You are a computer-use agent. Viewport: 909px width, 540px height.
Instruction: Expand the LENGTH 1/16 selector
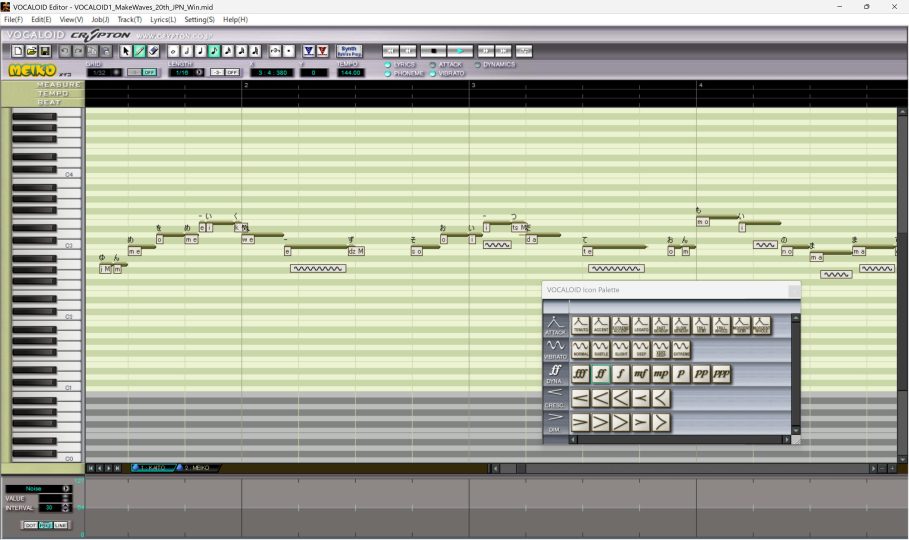pyautogui.click(x=198, y=72)
